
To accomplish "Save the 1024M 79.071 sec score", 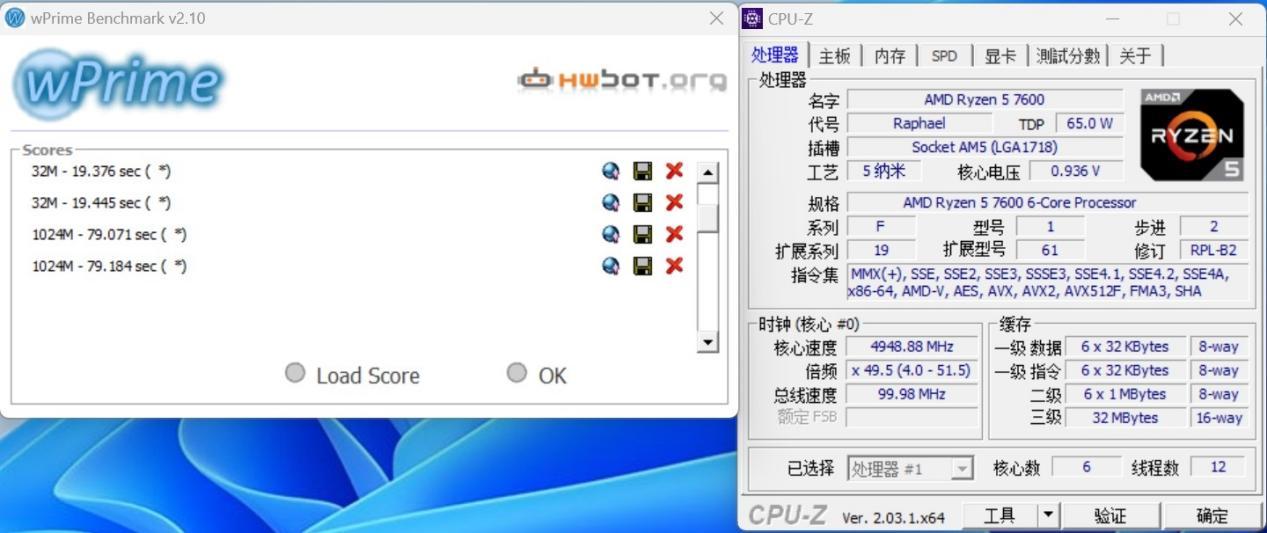I will (x=643, y=234).
